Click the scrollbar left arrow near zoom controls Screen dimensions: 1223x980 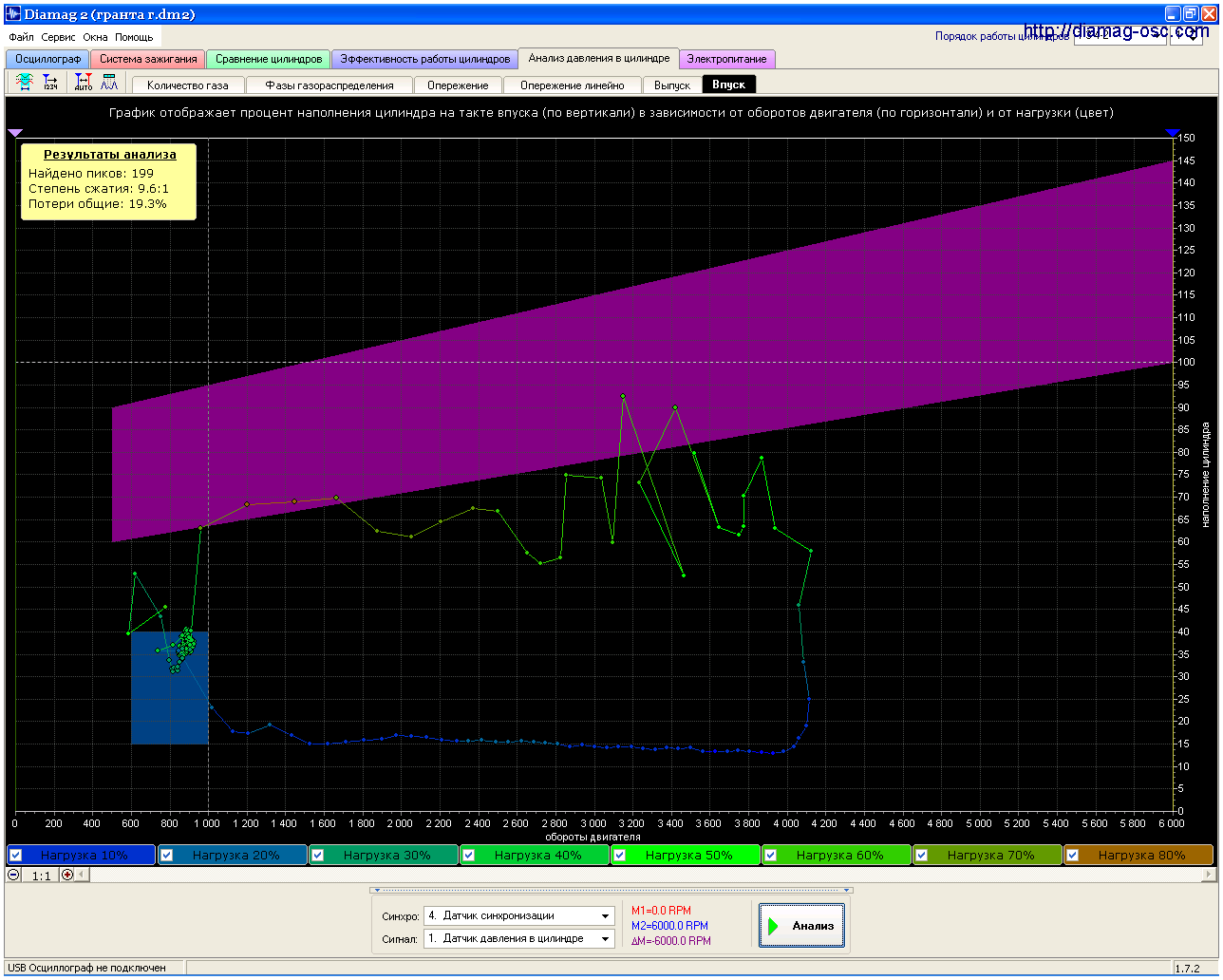[82, 875]
